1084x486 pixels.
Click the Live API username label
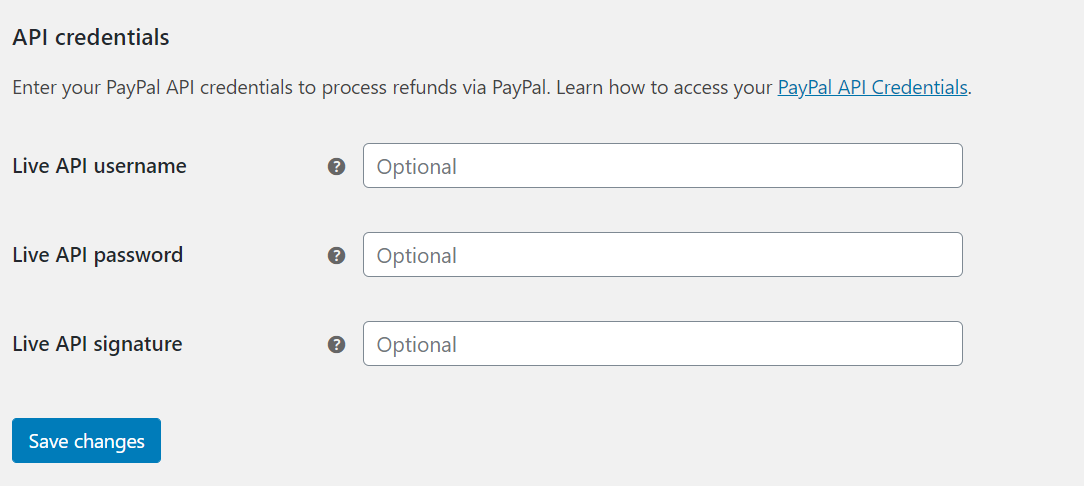point(99,166)
